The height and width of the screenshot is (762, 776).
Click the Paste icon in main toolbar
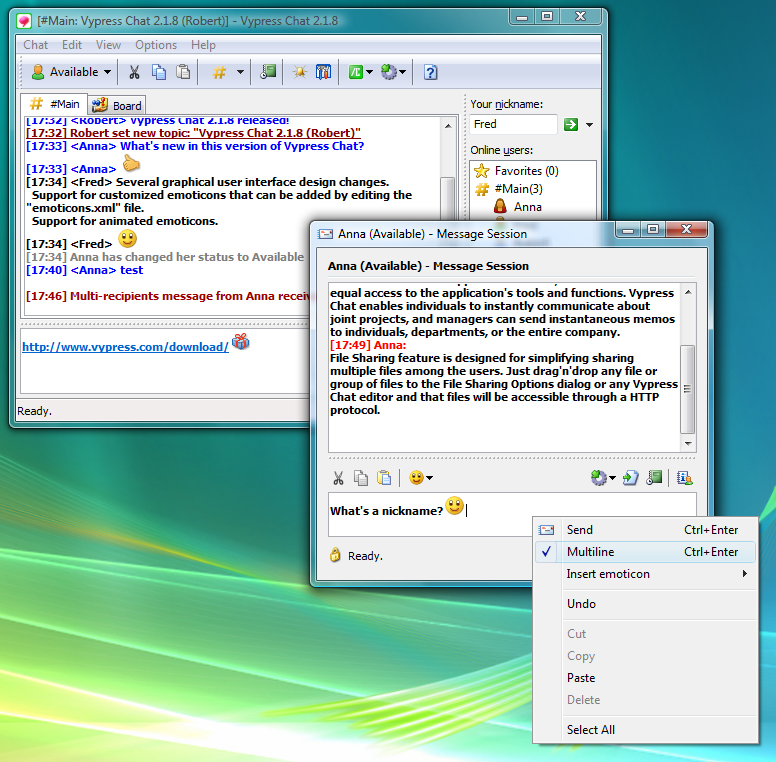point(183,72)
